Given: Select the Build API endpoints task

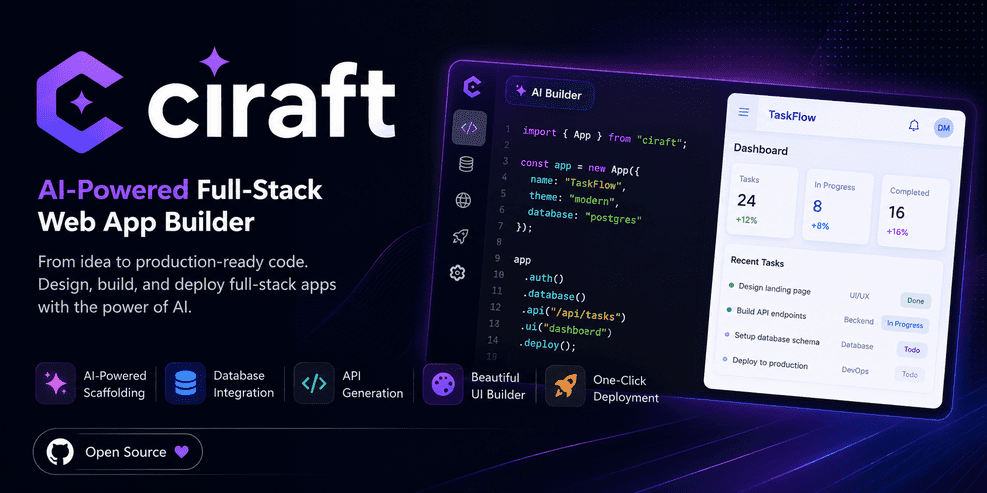Looking at the screenshot, I should [x=772, y=313].
